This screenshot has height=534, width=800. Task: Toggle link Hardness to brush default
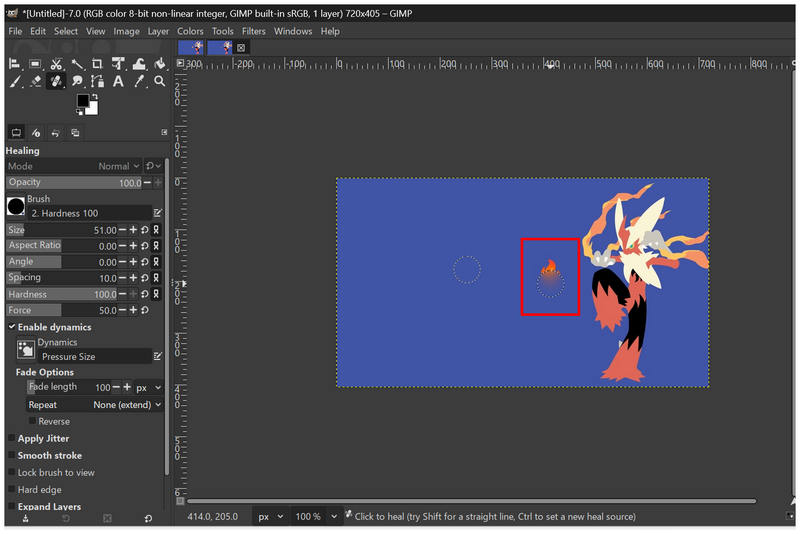pos(156,294)
